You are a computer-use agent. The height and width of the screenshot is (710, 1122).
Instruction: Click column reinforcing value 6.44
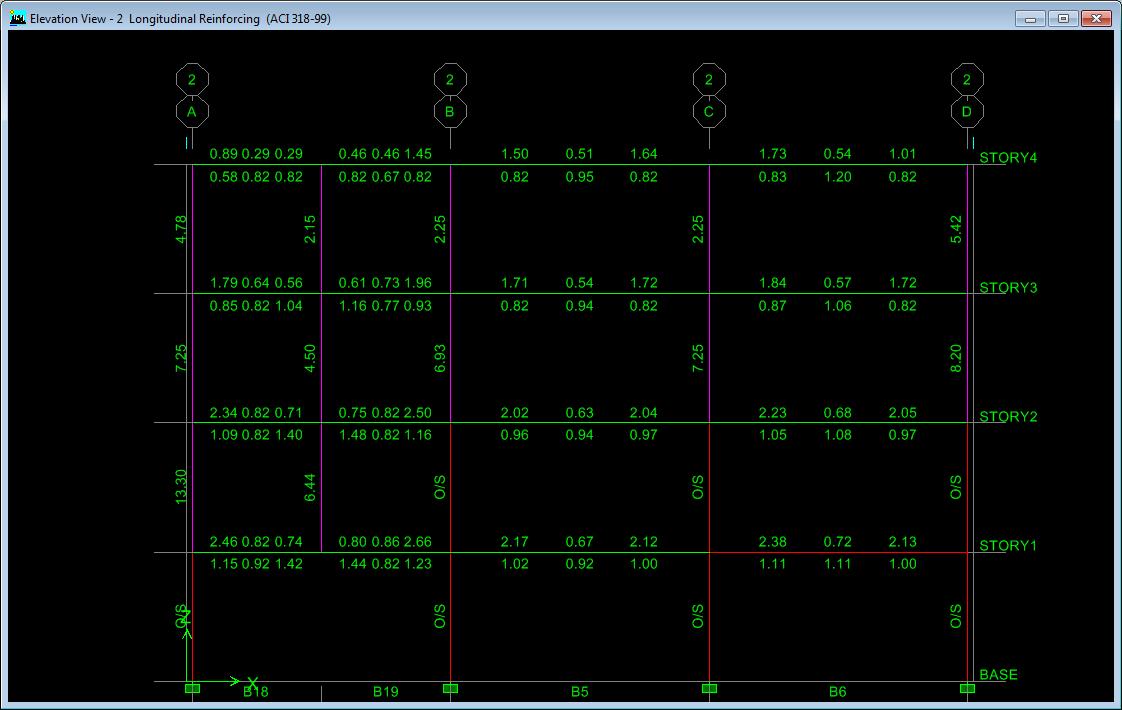point(310,487)
